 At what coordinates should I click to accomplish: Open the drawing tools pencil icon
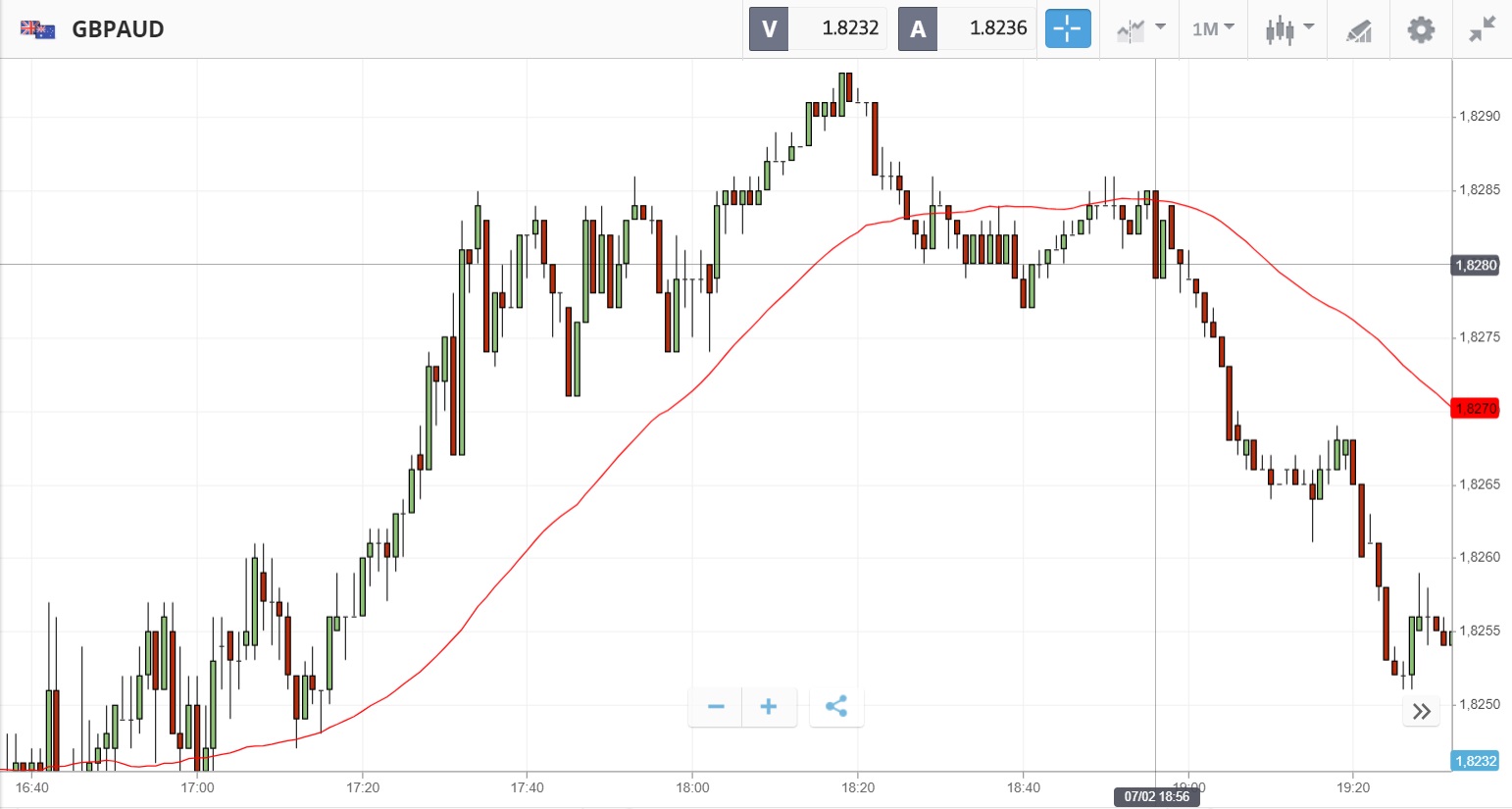coord(1358,30)
